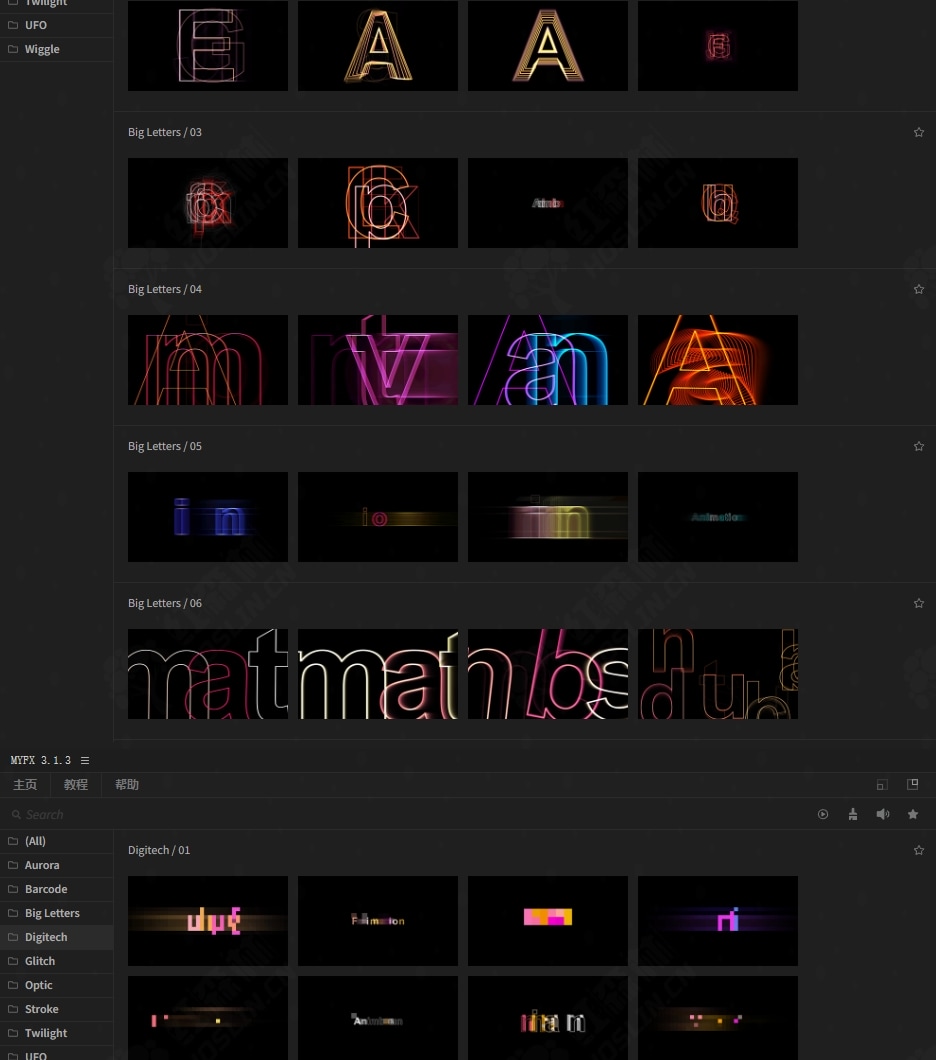Viewport: 936px width, 1060px height.
Task: Click the Search input field
Action: [400, 815]
